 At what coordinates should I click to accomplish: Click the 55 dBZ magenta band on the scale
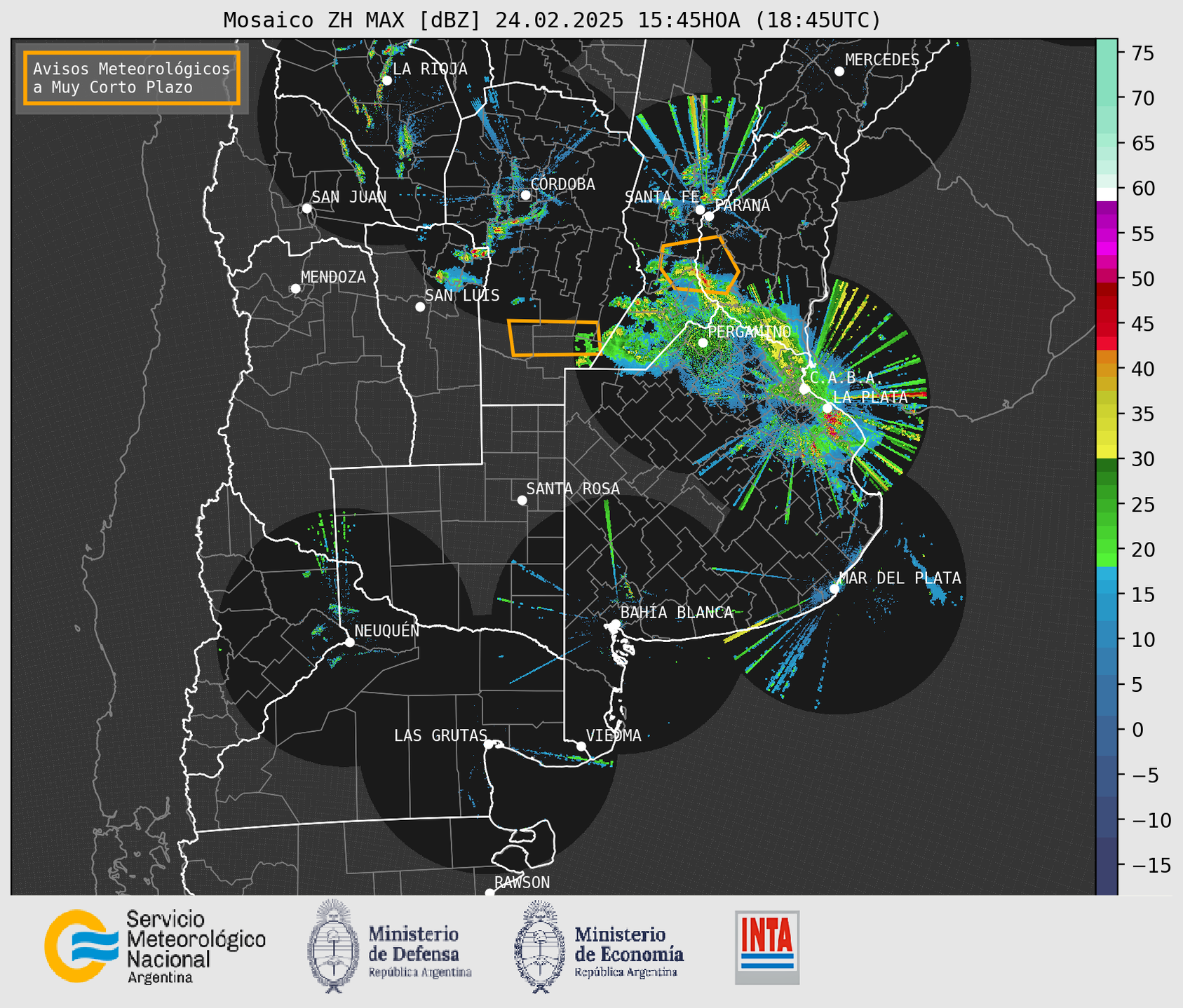coord(1106,233)
